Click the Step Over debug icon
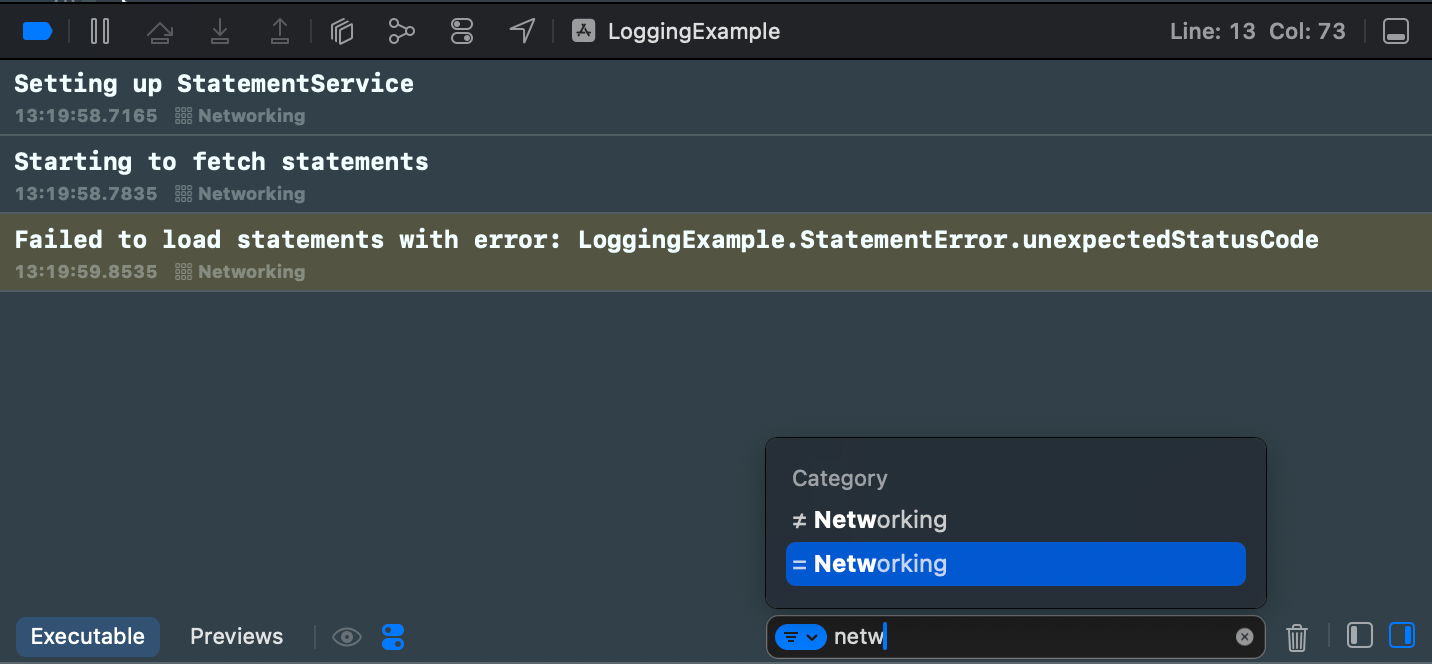The height and width of the screenshot is (664, 1432). pos(159,32)
